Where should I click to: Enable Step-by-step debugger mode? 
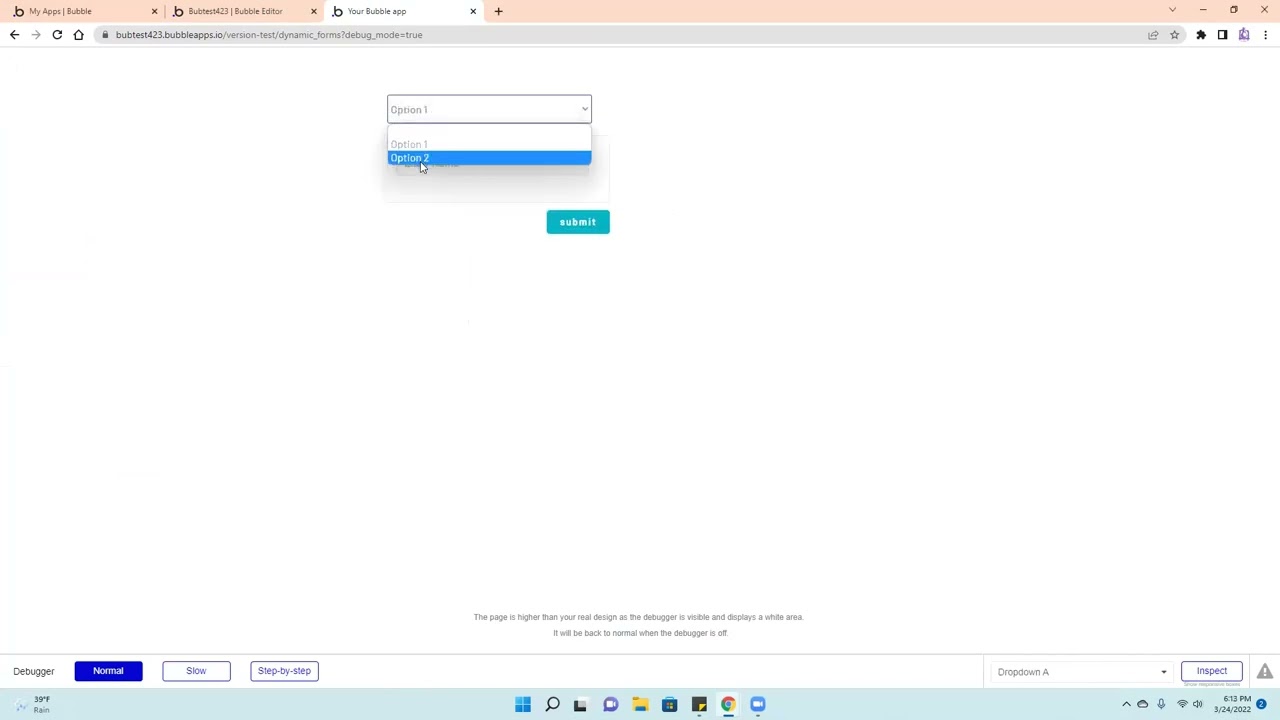(284, 671)
